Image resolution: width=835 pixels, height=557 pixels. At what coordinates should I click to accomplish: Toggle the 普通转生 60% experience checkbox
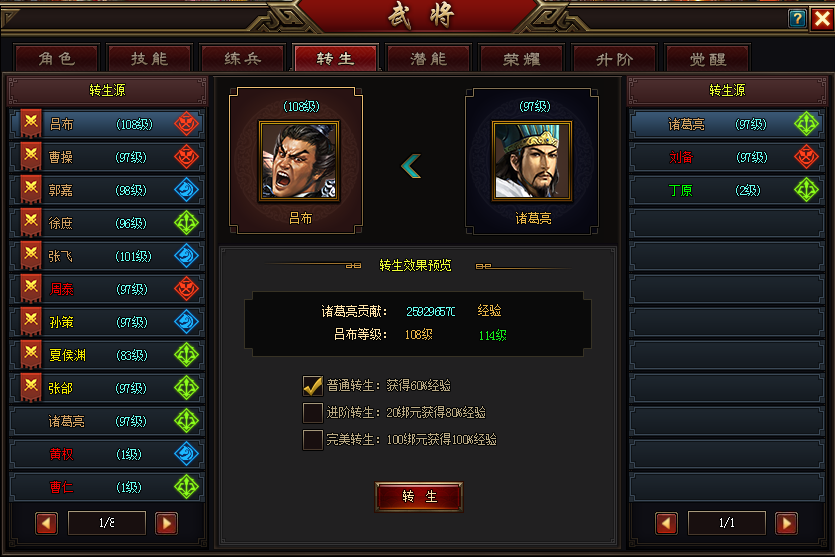pyautogui.click(x=313, y=386)
